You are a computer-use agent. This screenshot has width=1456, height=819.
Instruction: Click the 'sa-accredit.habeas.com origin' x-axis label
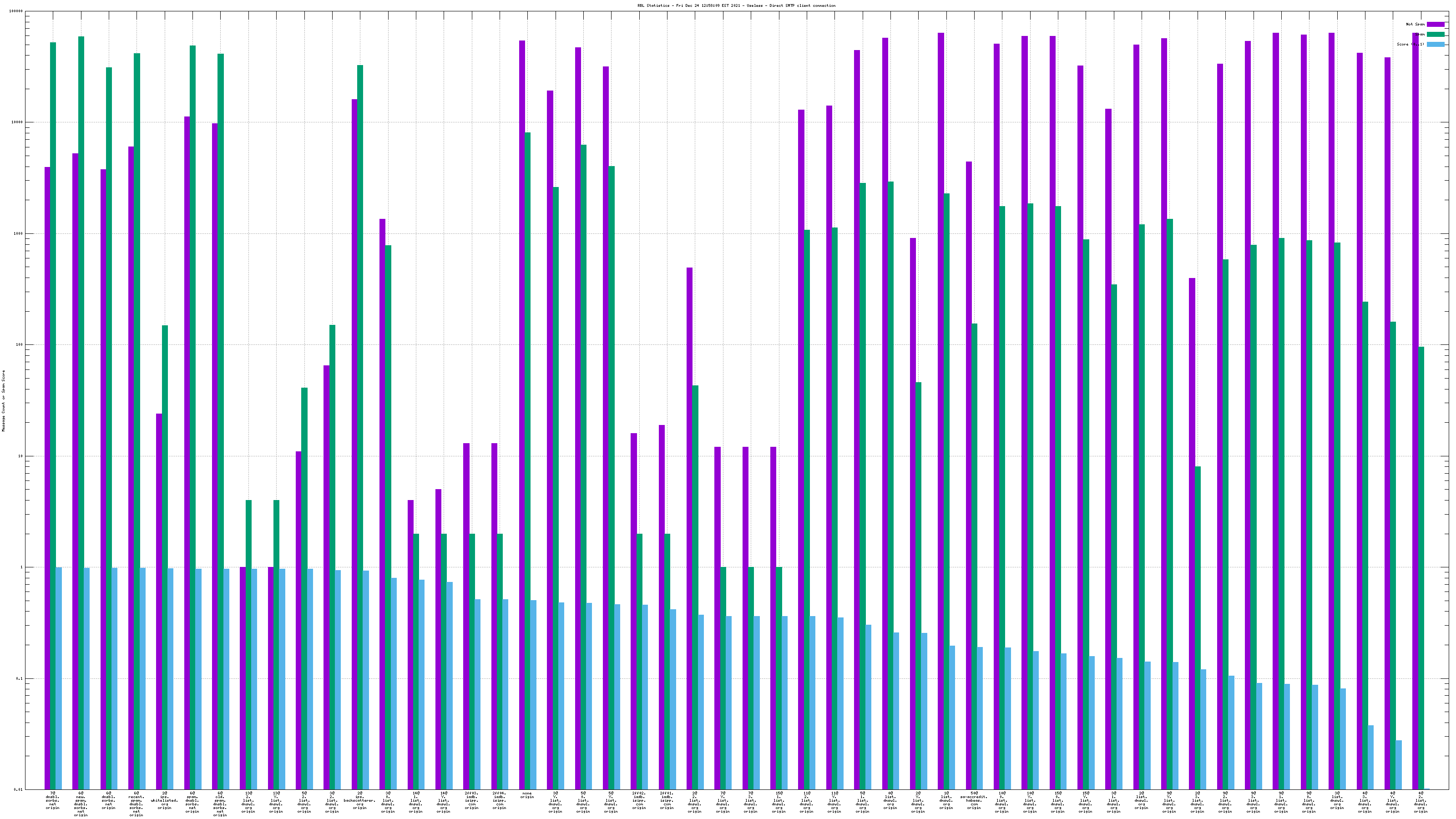973,800
